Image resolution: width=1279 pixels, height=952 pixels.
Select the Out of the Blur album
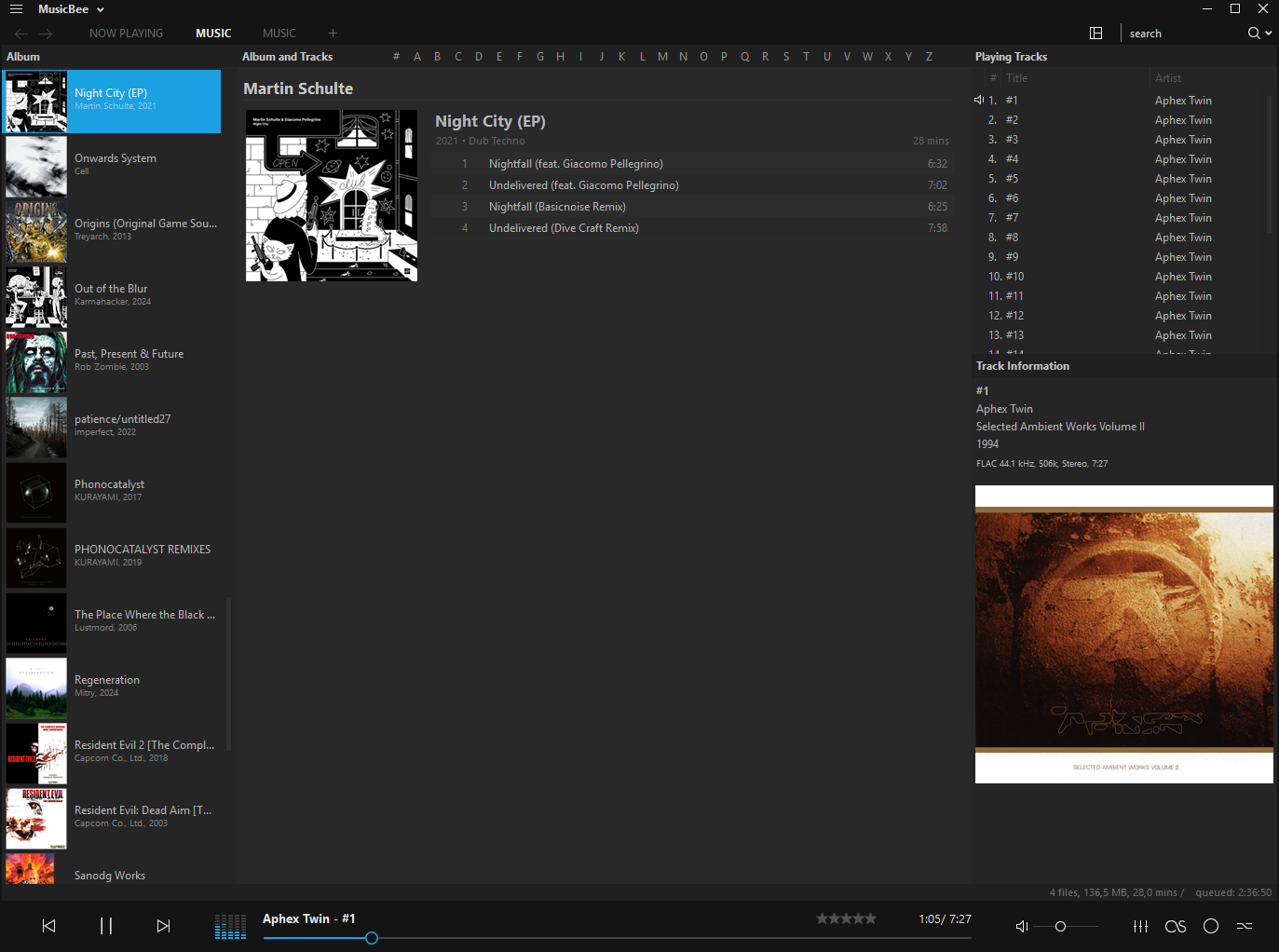click(112, 297)
